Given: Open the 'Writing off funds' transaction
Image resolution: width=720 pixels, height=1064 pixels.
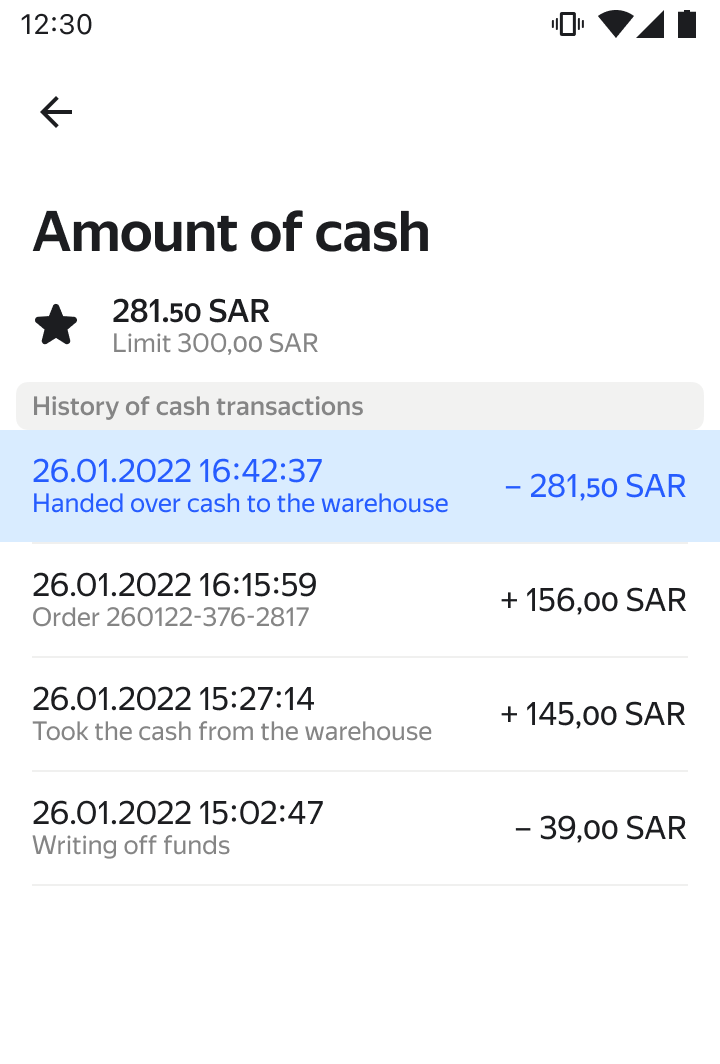Looking at the screenshot, I should tap(131, 845).
